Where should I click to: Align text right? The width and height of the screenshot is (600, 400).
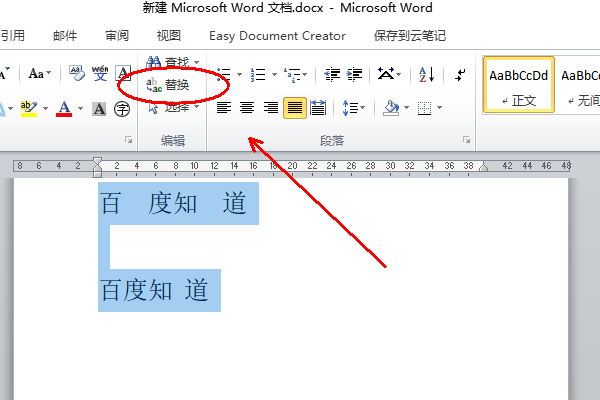coord(271,108)
